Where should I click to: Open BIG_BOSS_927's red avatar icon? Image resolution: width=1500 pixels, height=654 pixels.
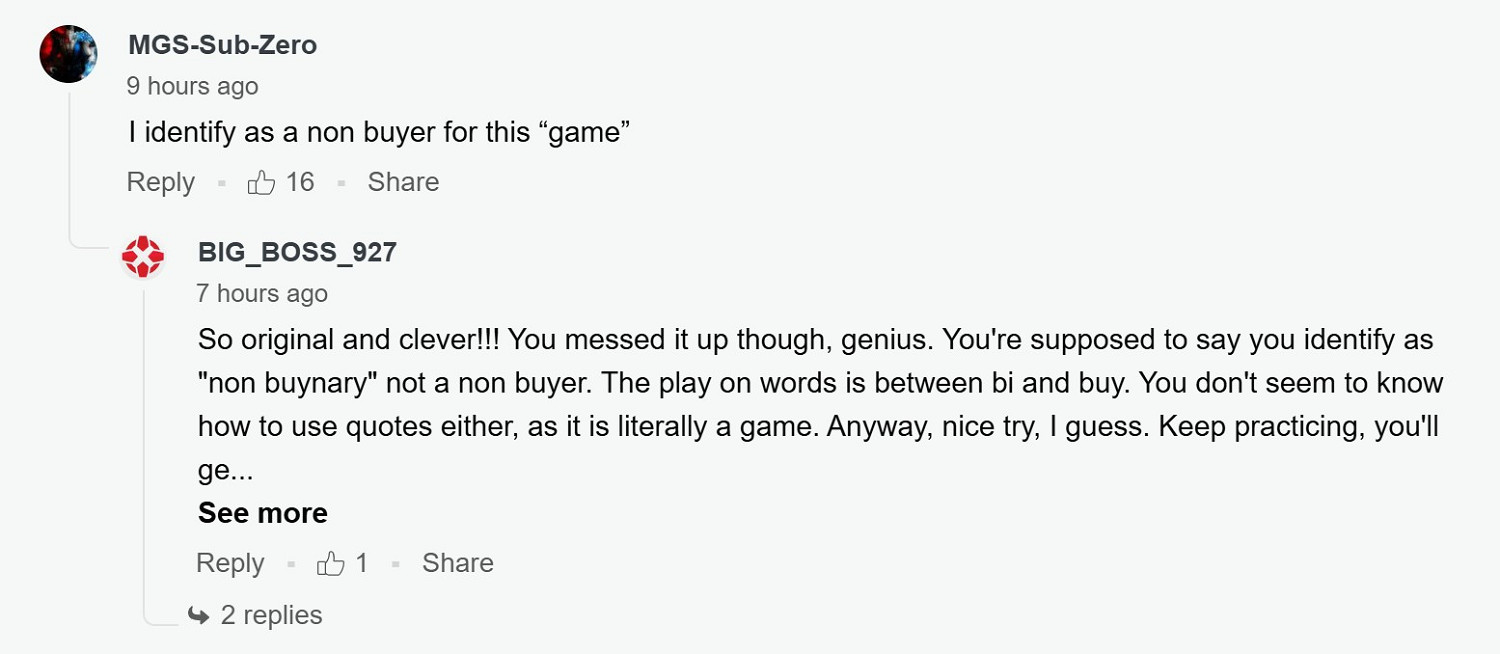(x=142, y=257)
